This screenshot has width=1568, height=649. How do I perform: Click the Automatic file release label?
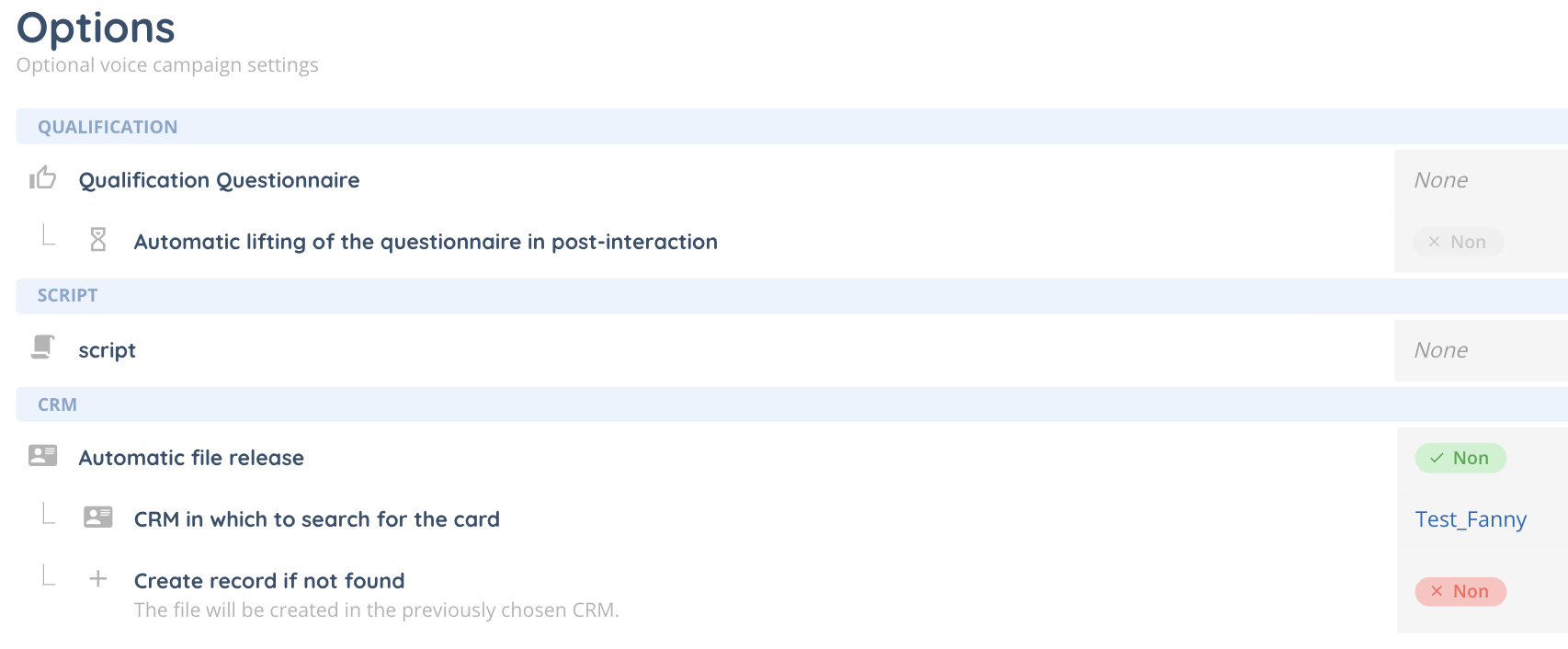(x=191, y=458)
